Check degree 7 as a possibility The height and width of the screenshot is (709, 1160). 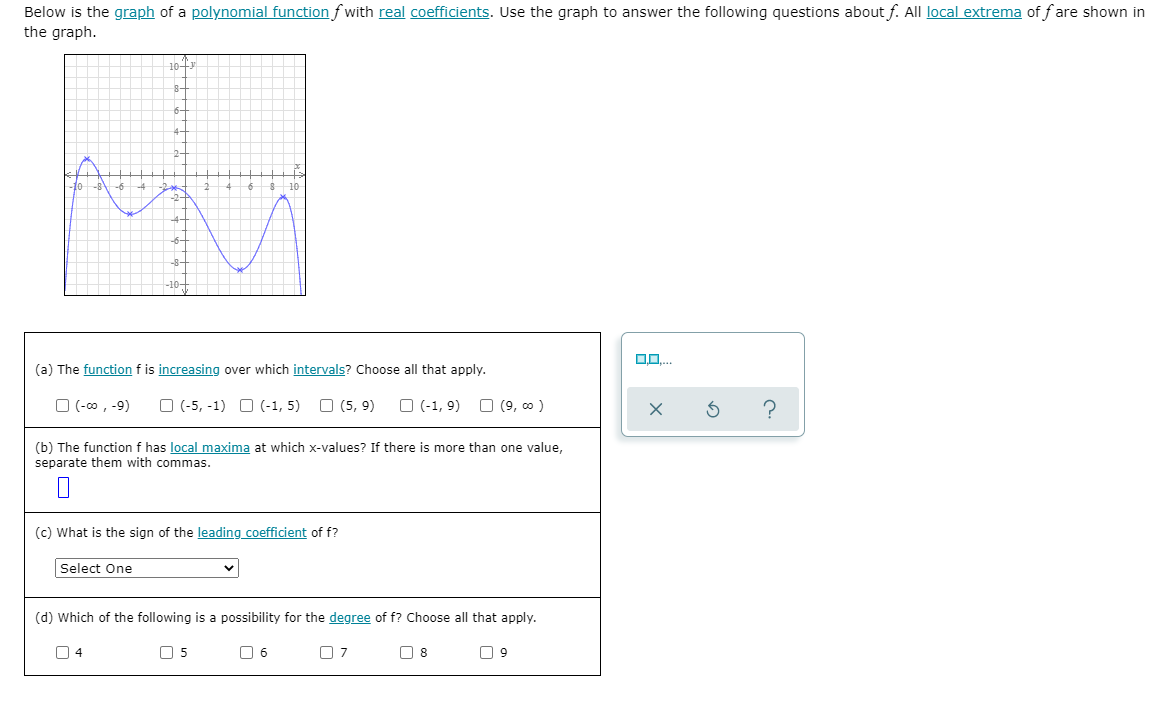[x=324, y=651]
